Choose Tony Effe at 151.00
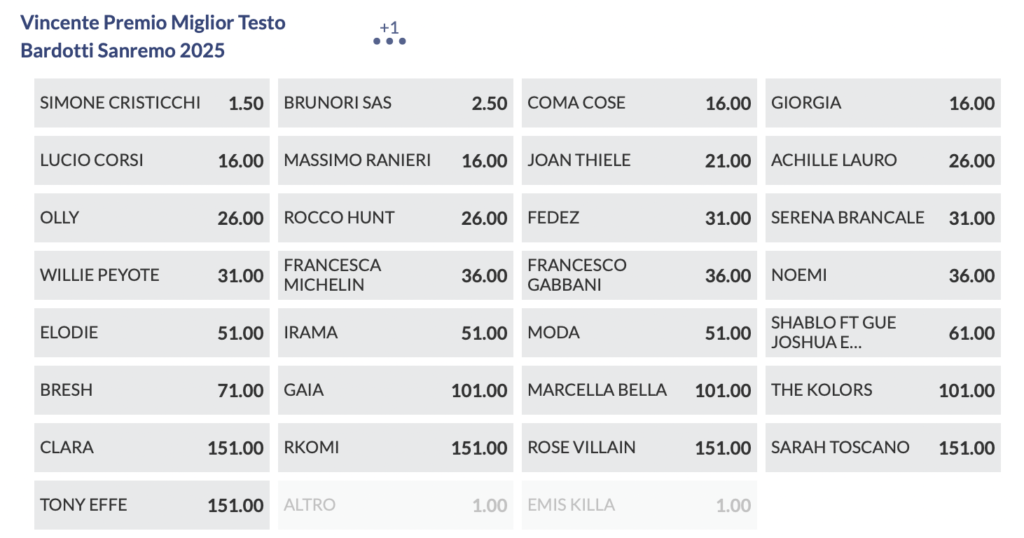Image resolution: width=1024 pixels, height=538 pixels. click(x=152, y=505)
